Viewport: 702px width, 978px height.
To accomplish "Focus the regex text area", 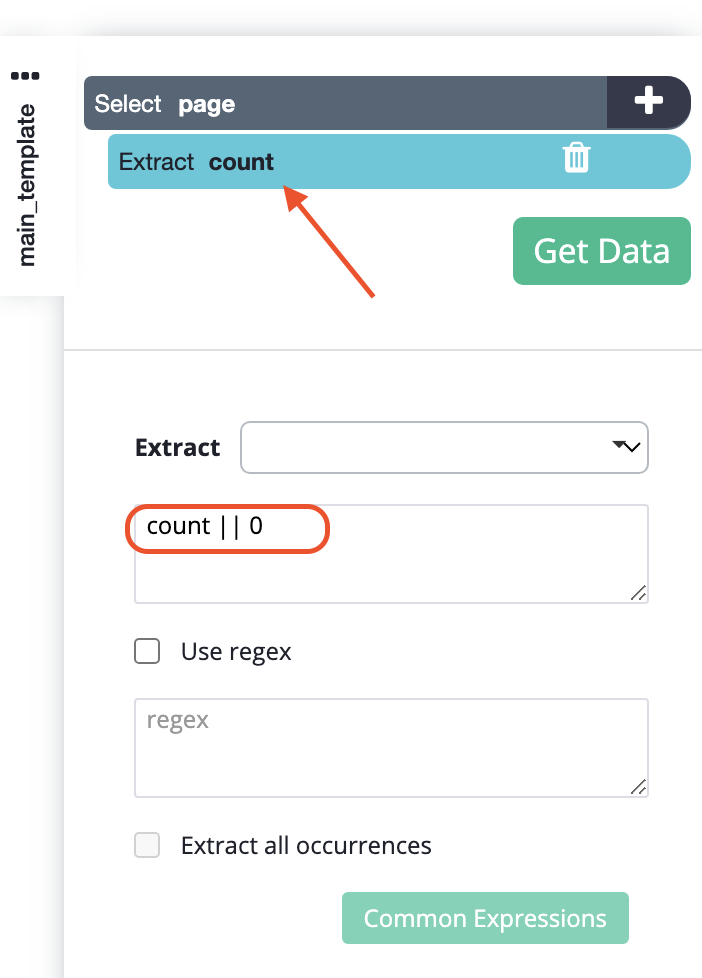I will [390, 747].
